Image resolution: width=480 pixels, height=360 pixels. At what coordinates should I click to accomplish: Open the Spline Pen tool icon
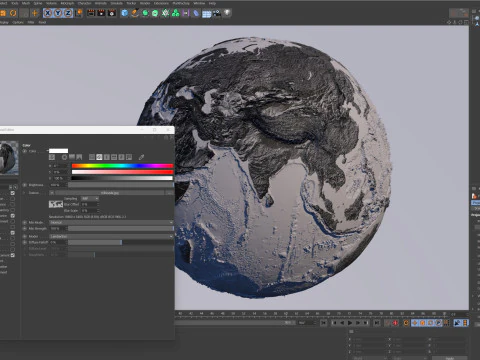click(135, 13)
